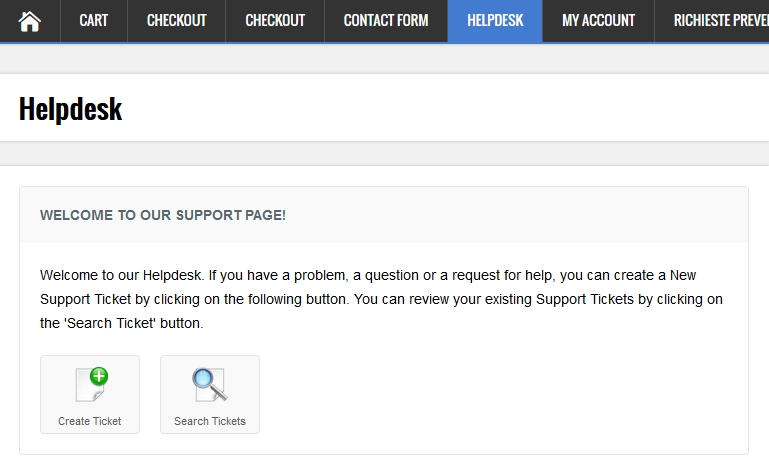Open the Cart menu item
The width and height of the screenshot is (769, 471).
coord(94,21)
